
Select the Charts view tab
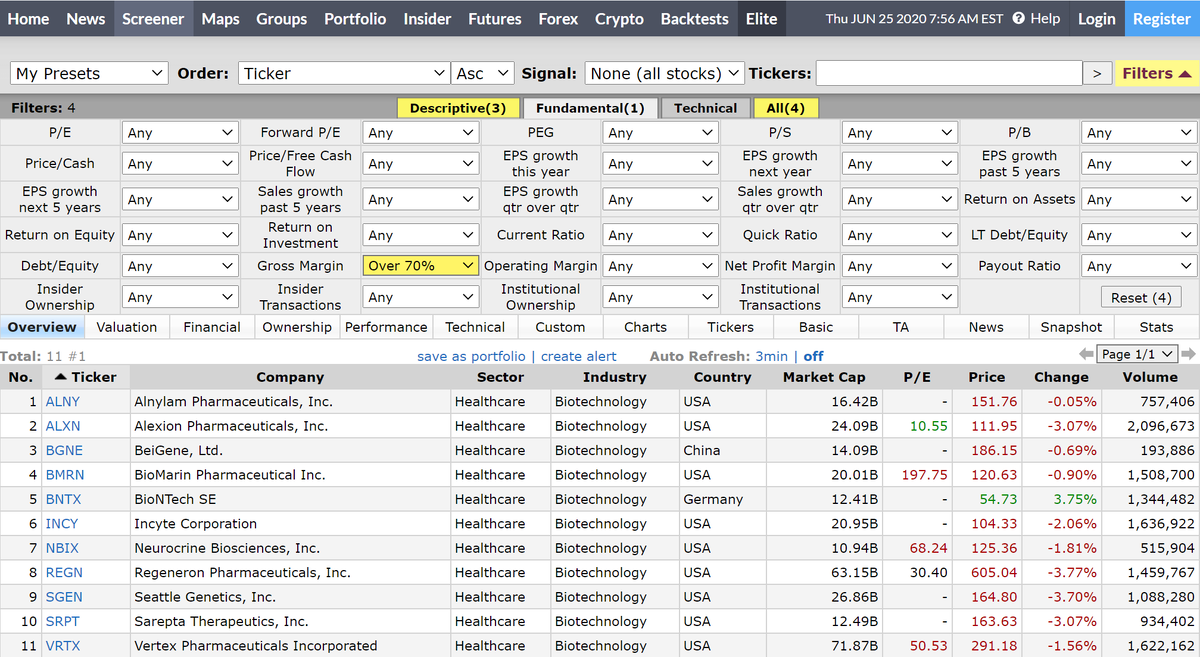tap(645, 327)
